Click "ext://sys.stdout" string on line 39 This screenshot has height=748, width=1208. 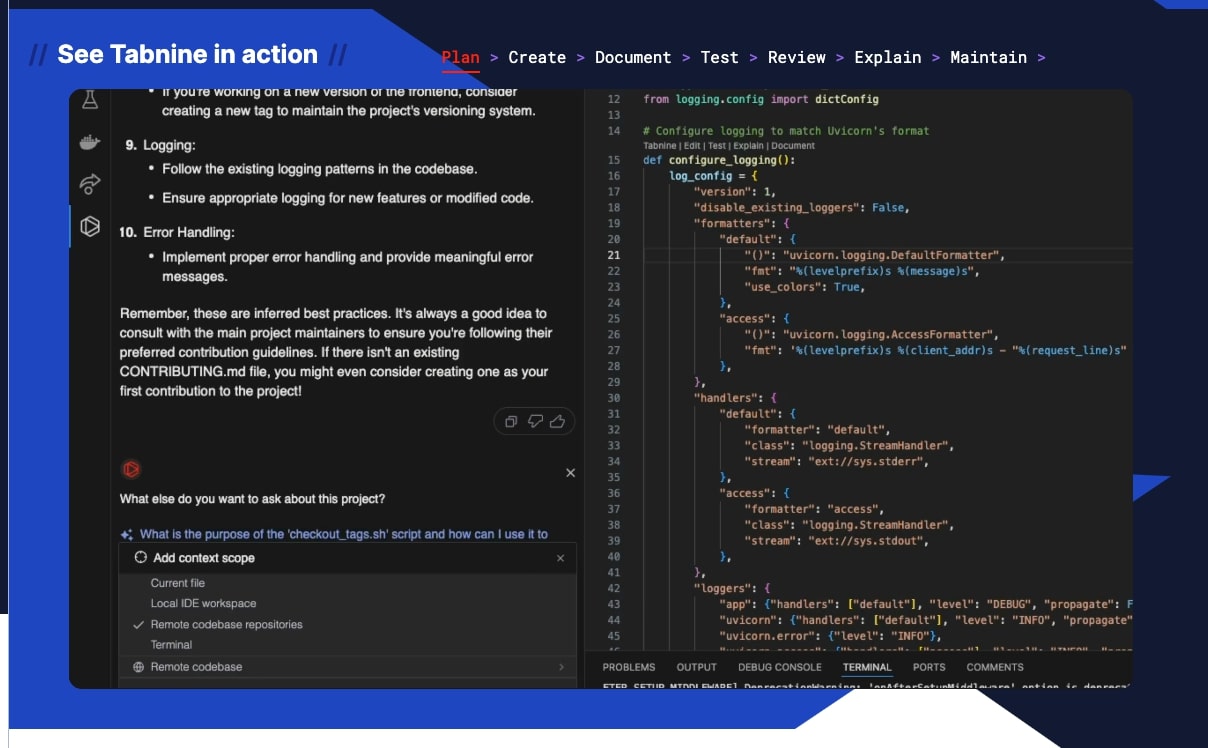(864, 541)
